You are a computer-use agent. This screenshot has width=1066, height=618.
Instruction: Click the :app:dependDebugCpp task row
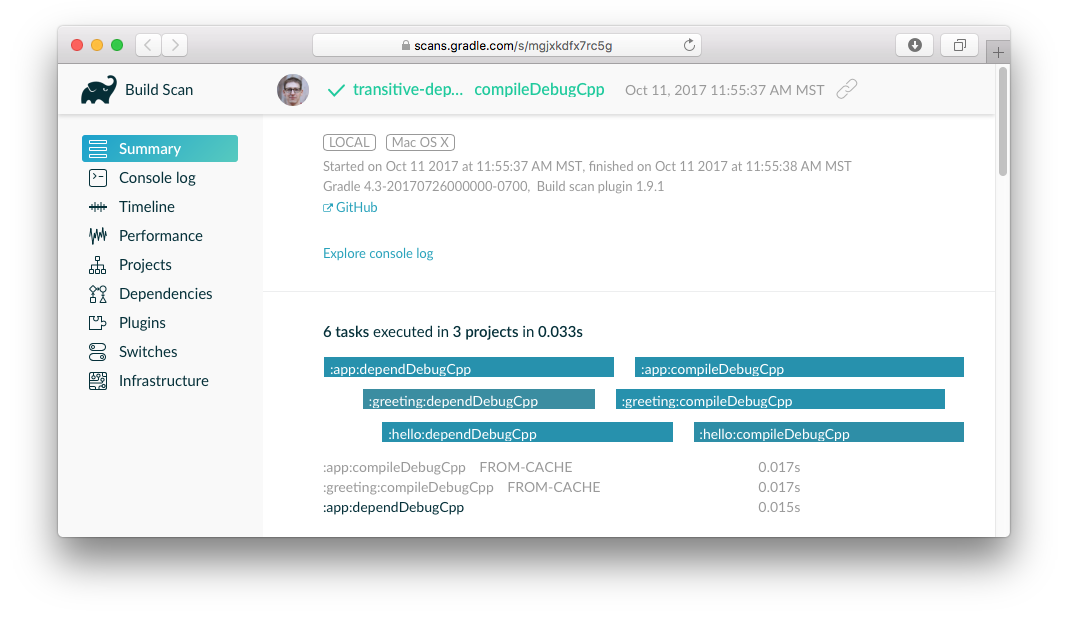pyautogui.click(x=562, y=507)
